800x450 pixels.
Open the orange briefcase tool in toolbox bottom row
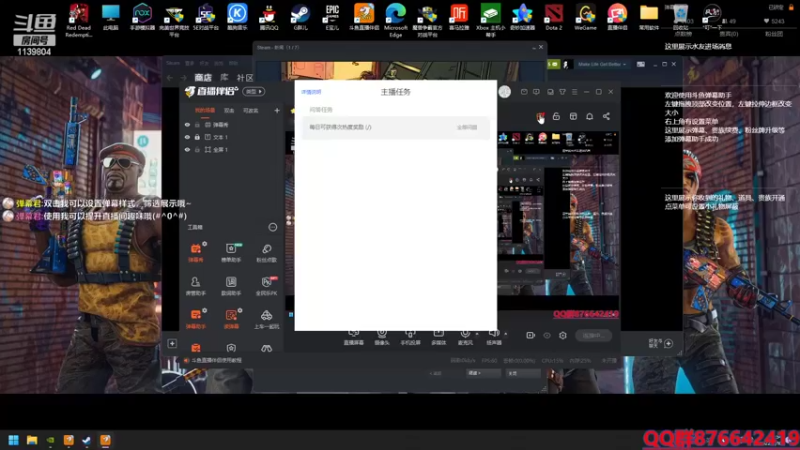(x=195, y=348)
